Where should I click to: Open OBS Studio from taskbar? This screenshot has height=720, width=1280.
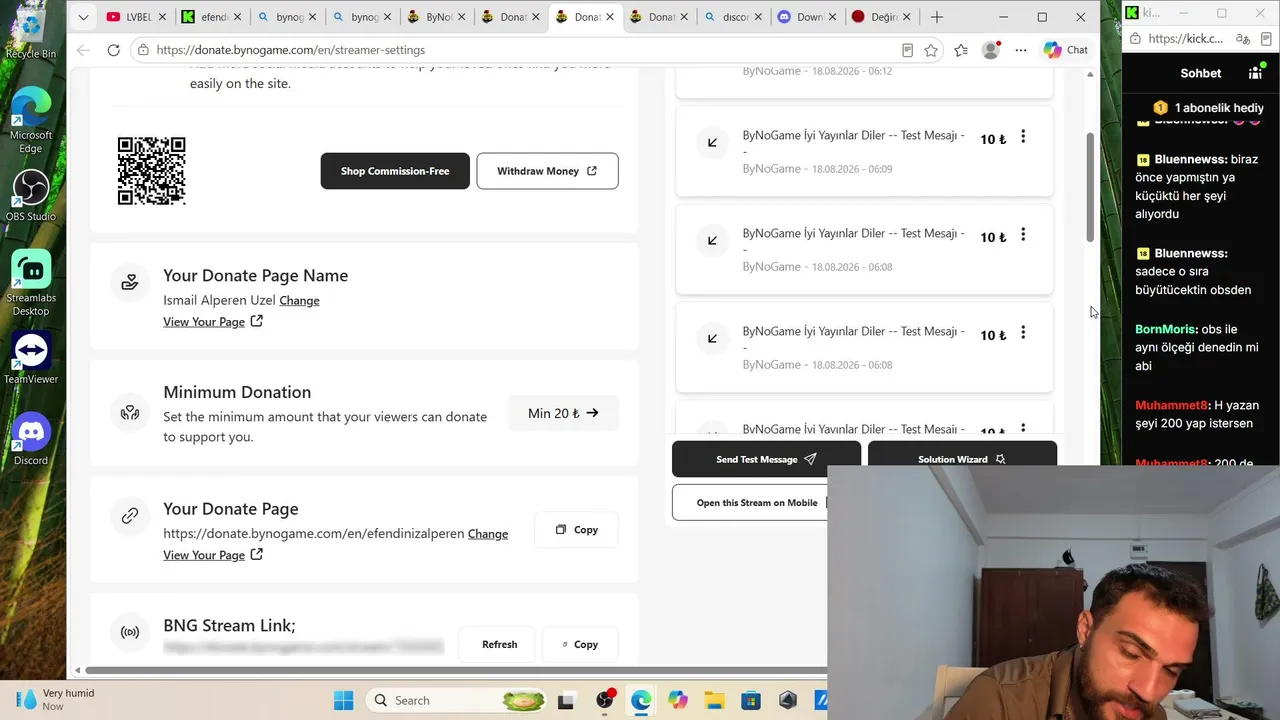(605, 700)
